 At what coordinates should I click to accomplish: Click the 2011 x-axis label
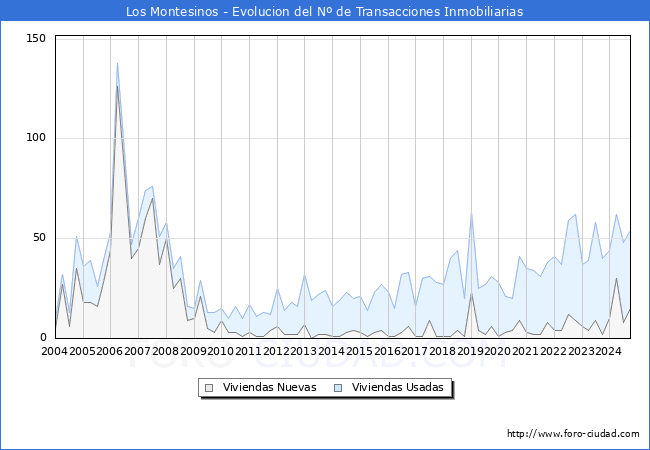pyautogui.click(x=248, y=351)
